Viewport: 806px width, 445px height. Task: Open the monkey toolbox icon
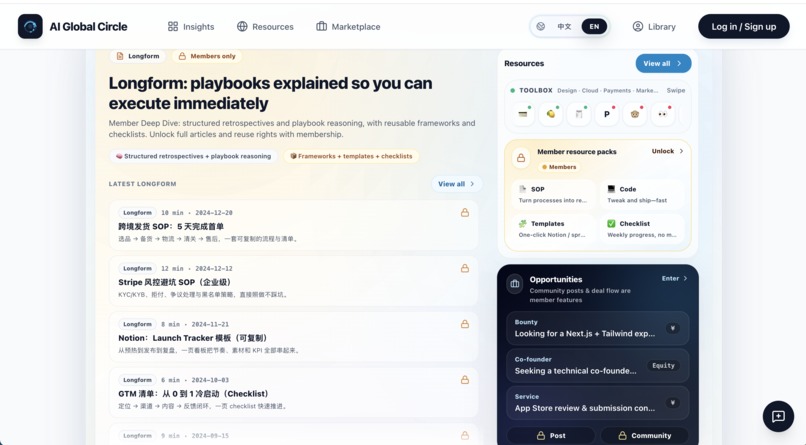pos(635,114)
